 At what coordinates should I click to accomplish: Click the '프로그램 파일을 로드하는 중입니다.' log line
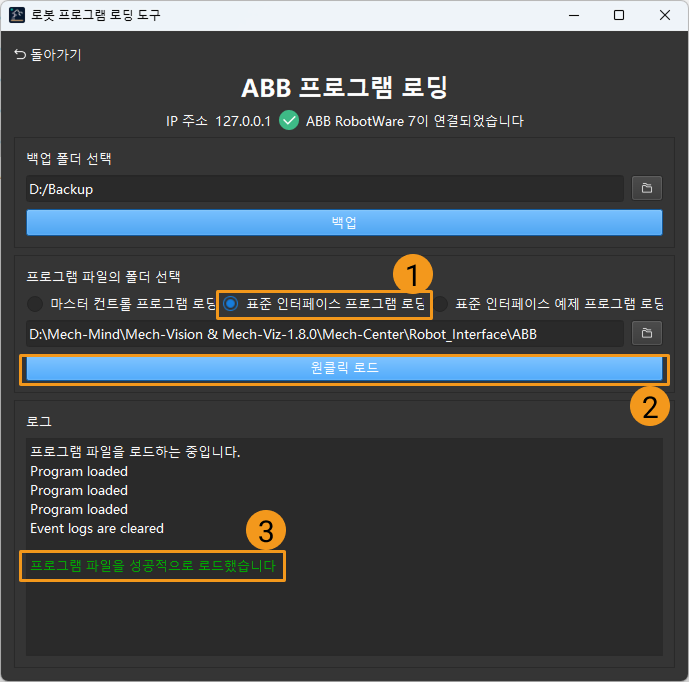pos(135,452)
